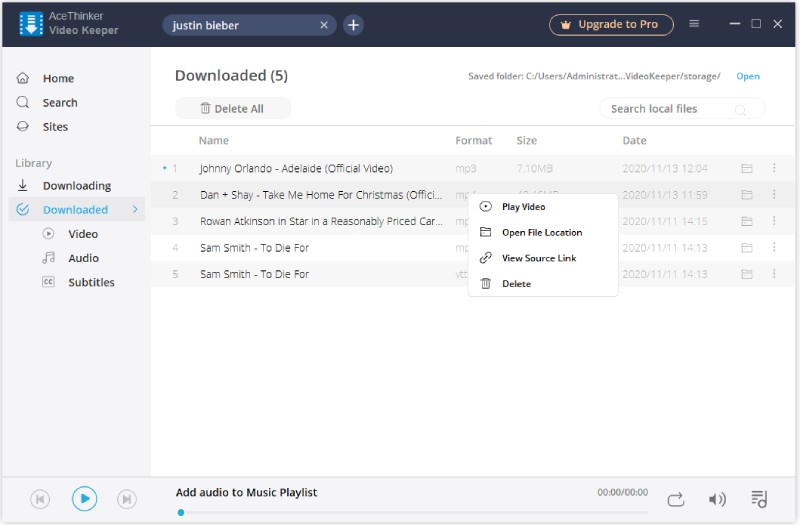This screenshot has height=525, width=800.
Task: Click the Video play circle icon in sidebar
Action: 48,234
